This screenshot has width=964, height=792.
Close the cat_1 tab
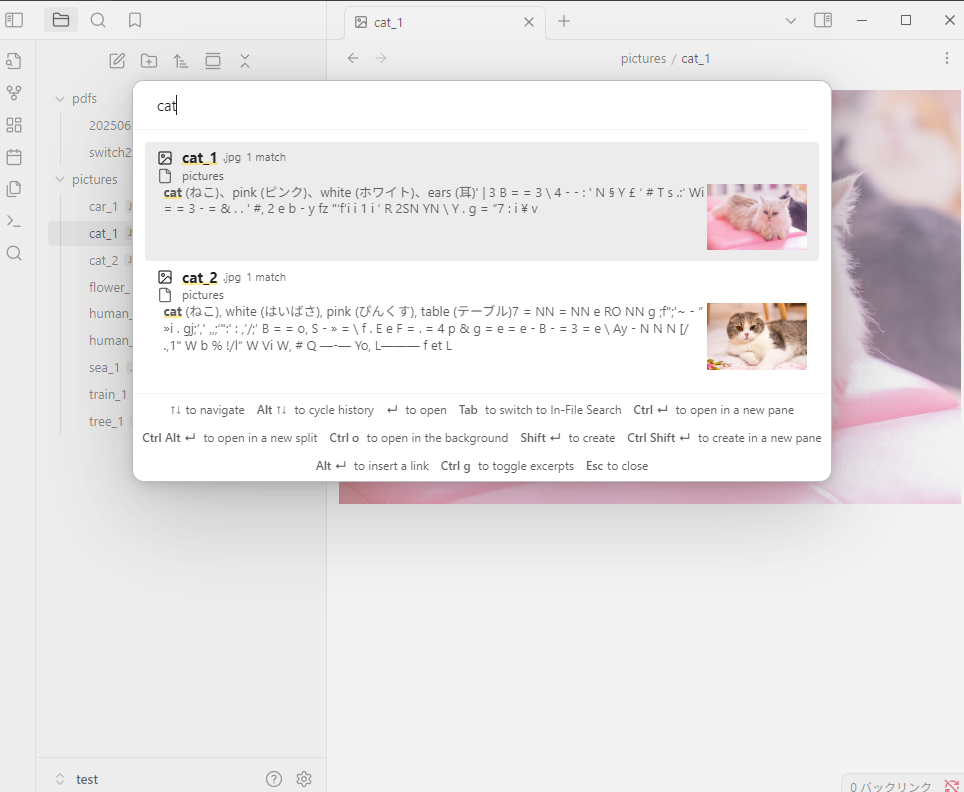point(529,22)
